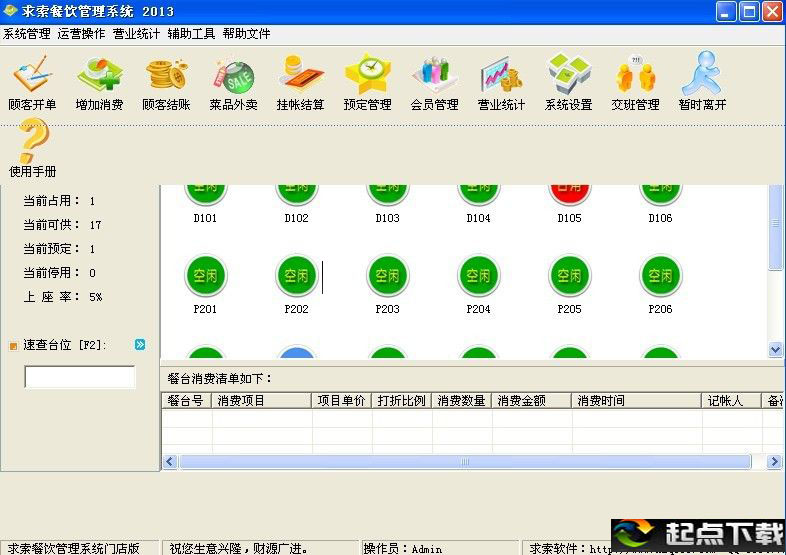Open the 运营操作 menu
Image resolution: width=786 pixels, height=555 pixels.
click(x=81, y=34)
